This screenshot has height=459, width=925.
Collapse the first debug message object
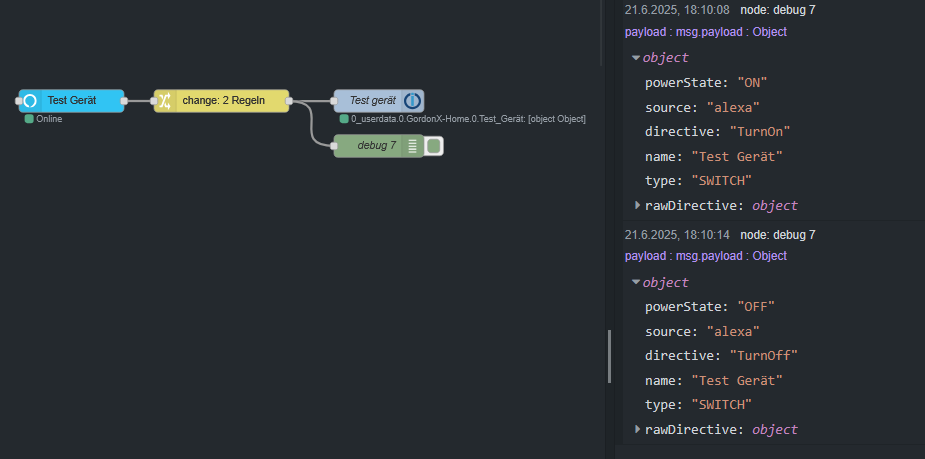pos(636,58)
